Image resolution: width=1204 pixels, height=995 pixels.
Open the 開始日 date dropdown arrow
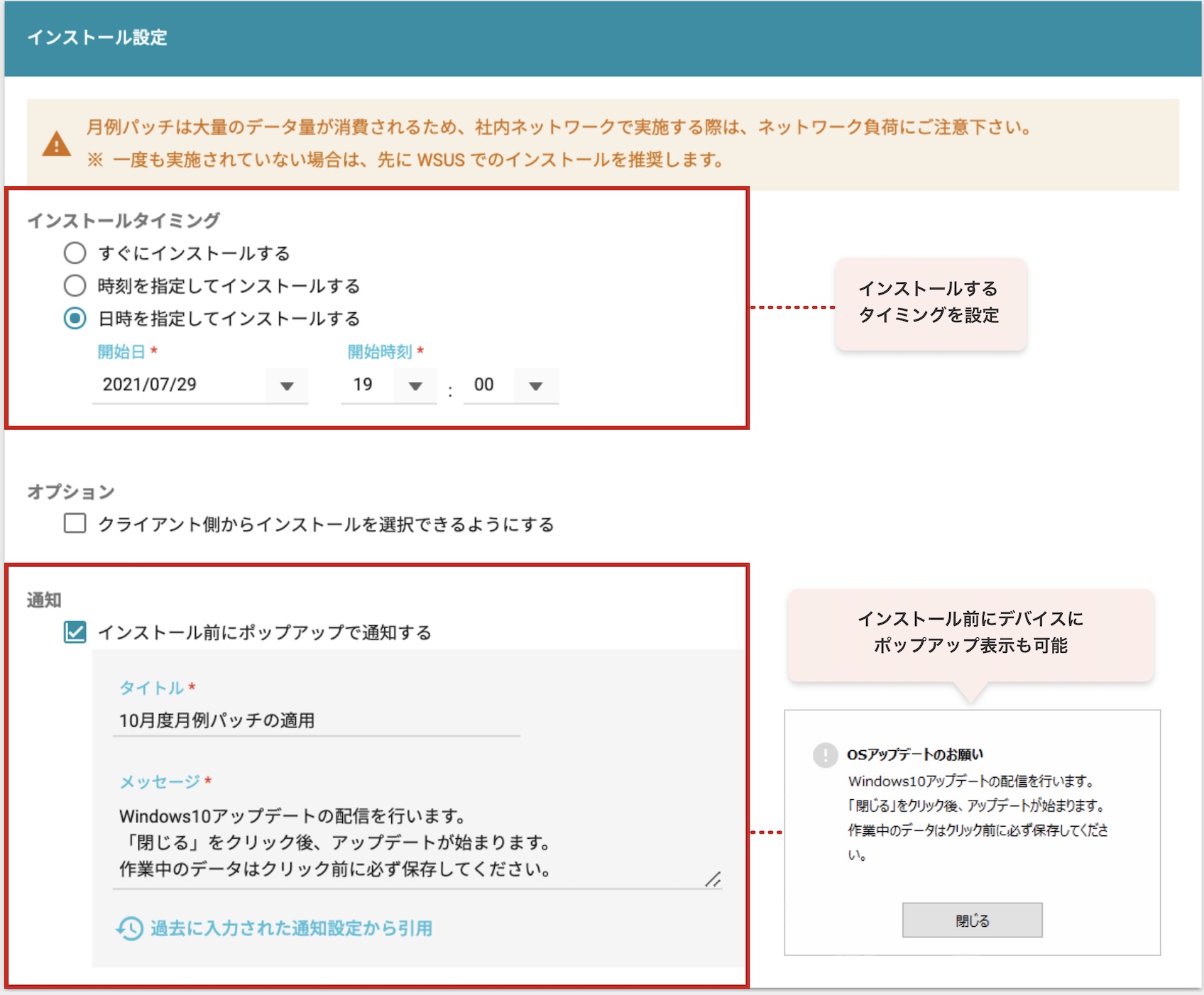[287, 386]
